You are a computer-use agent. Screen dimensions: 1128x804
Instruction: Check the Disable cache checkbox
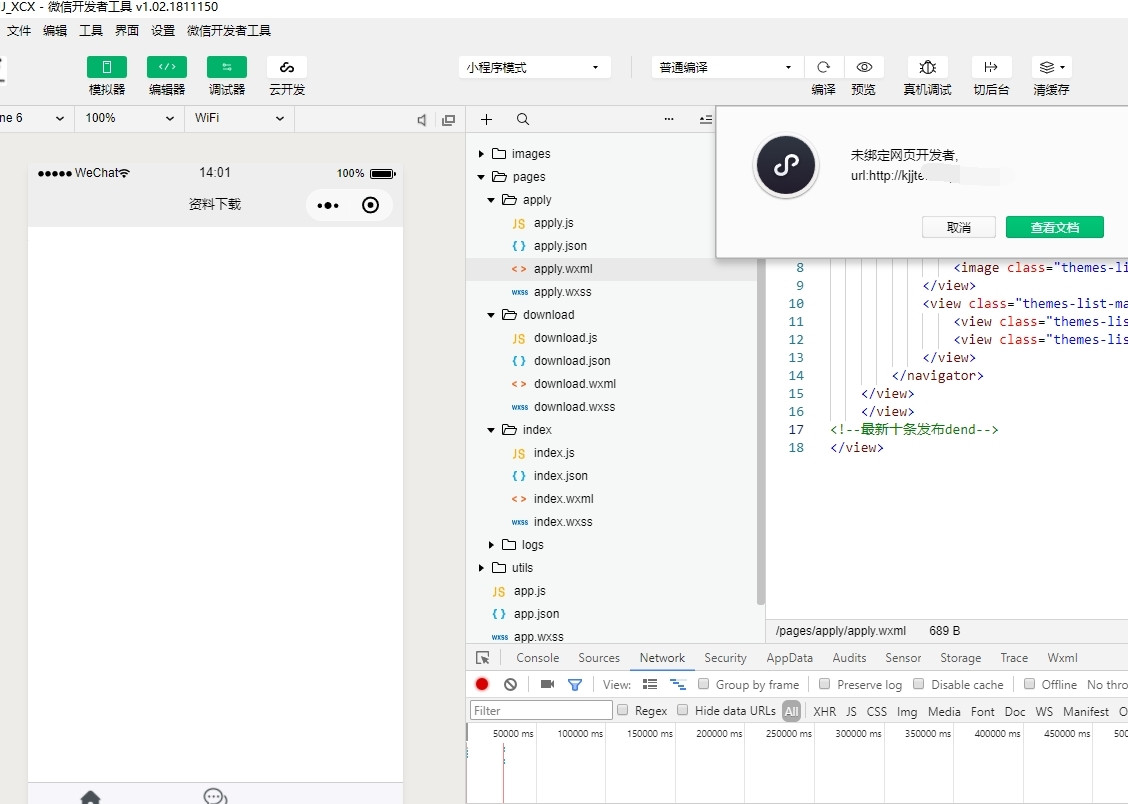pos(919,684)
